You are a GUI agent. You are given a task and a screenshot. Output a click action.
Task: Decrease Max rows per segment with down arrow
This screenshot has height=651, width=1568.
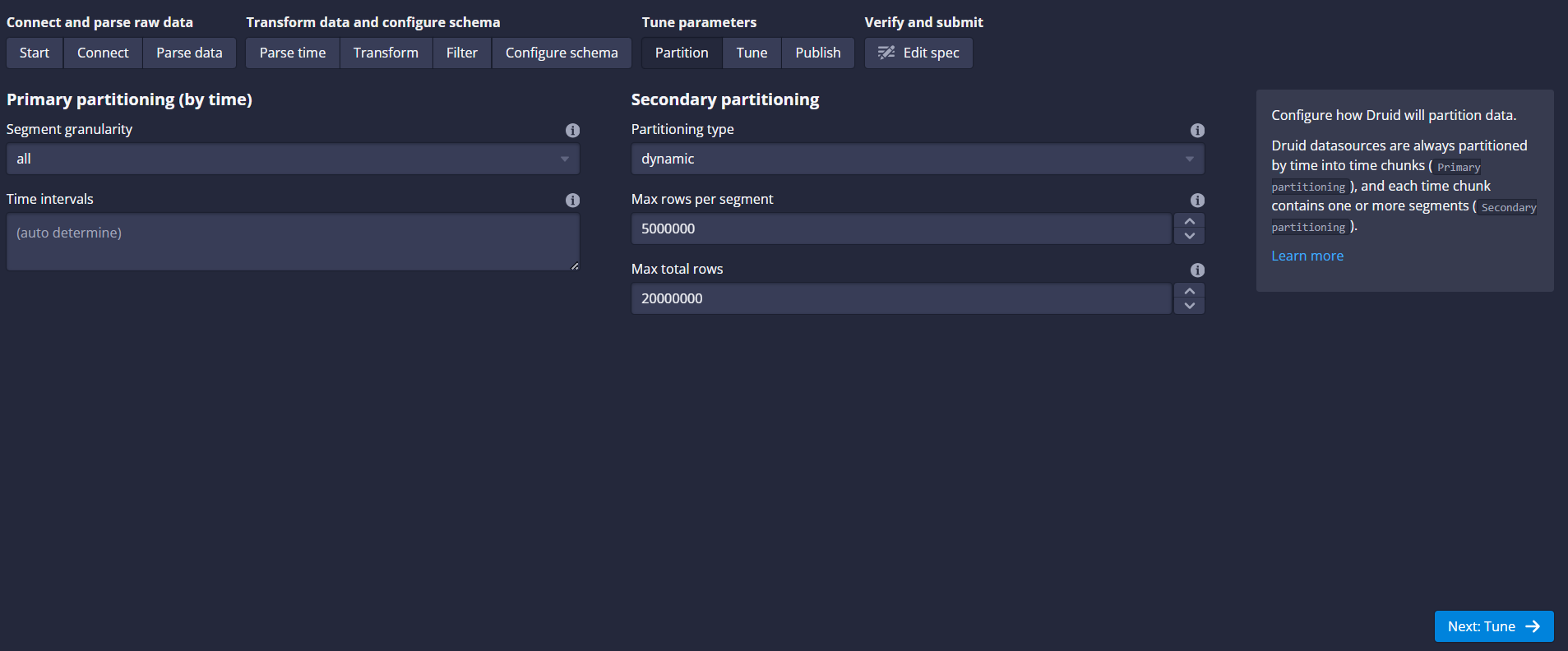[1189, 236]
